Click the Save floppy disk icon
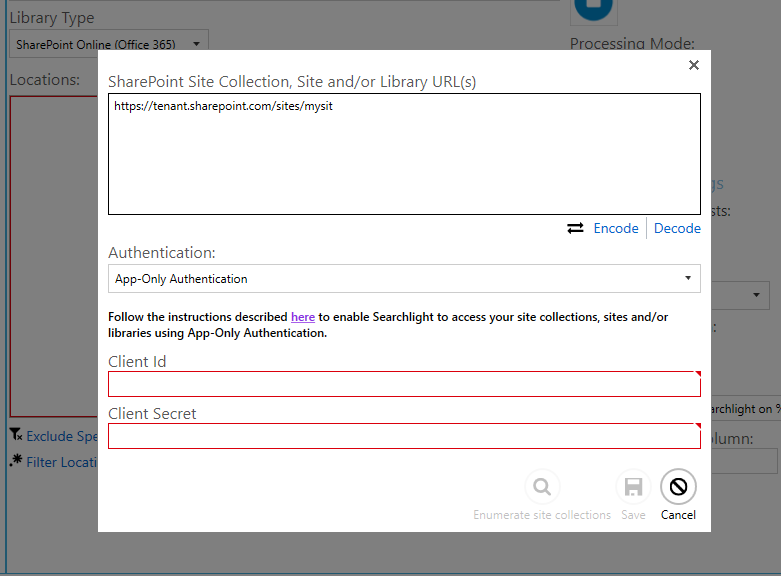Viewport: 781px width, 576px height. pos(633,487)
